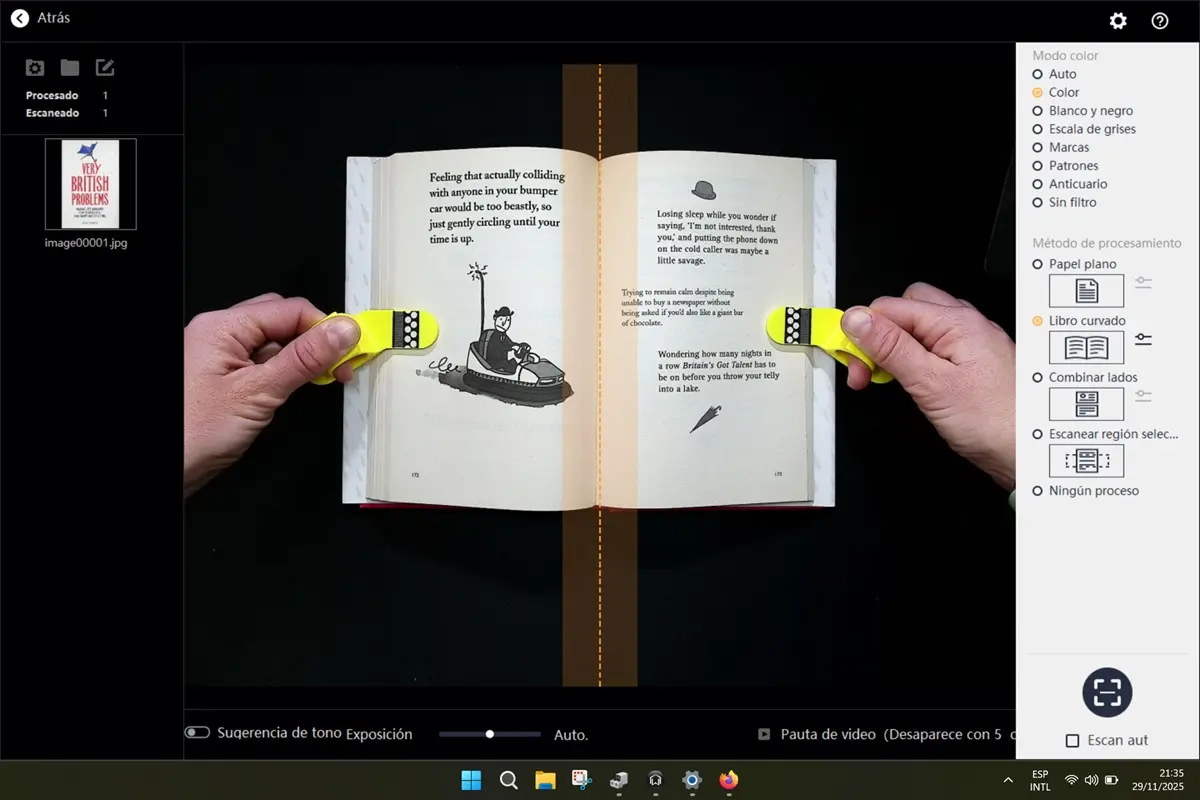This screenshot has height=800, width=1200.
Task: Click the exposure slider handle
Action: (490, 734)
